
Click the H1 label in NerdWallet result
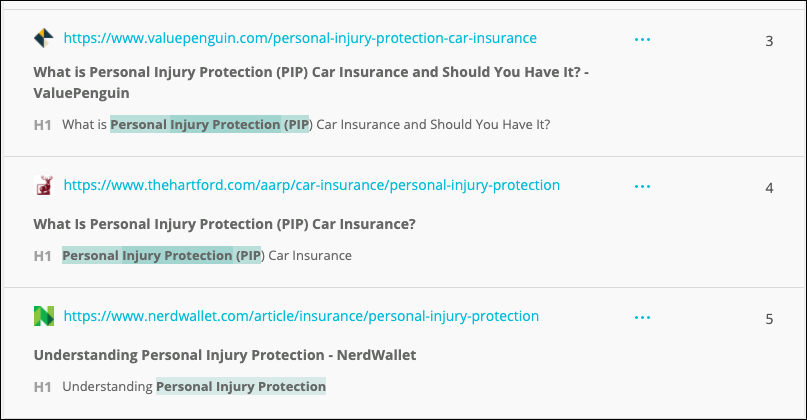click(42, 387)
